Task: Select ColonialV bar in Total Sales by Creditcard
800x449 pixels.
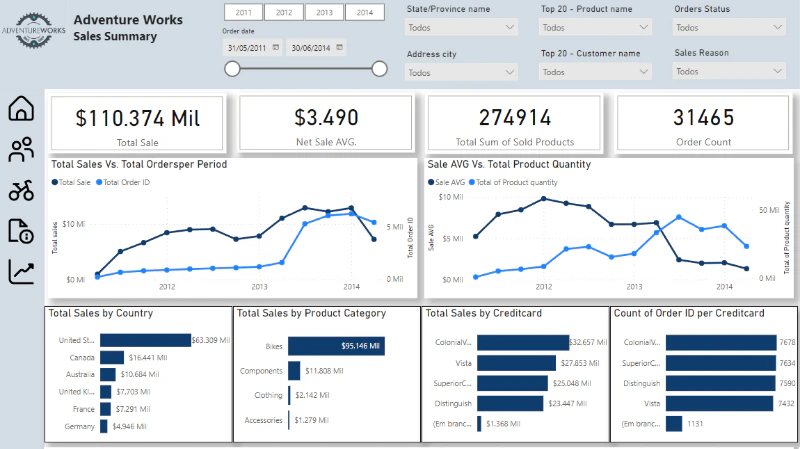Action: (x=523, y=342)
